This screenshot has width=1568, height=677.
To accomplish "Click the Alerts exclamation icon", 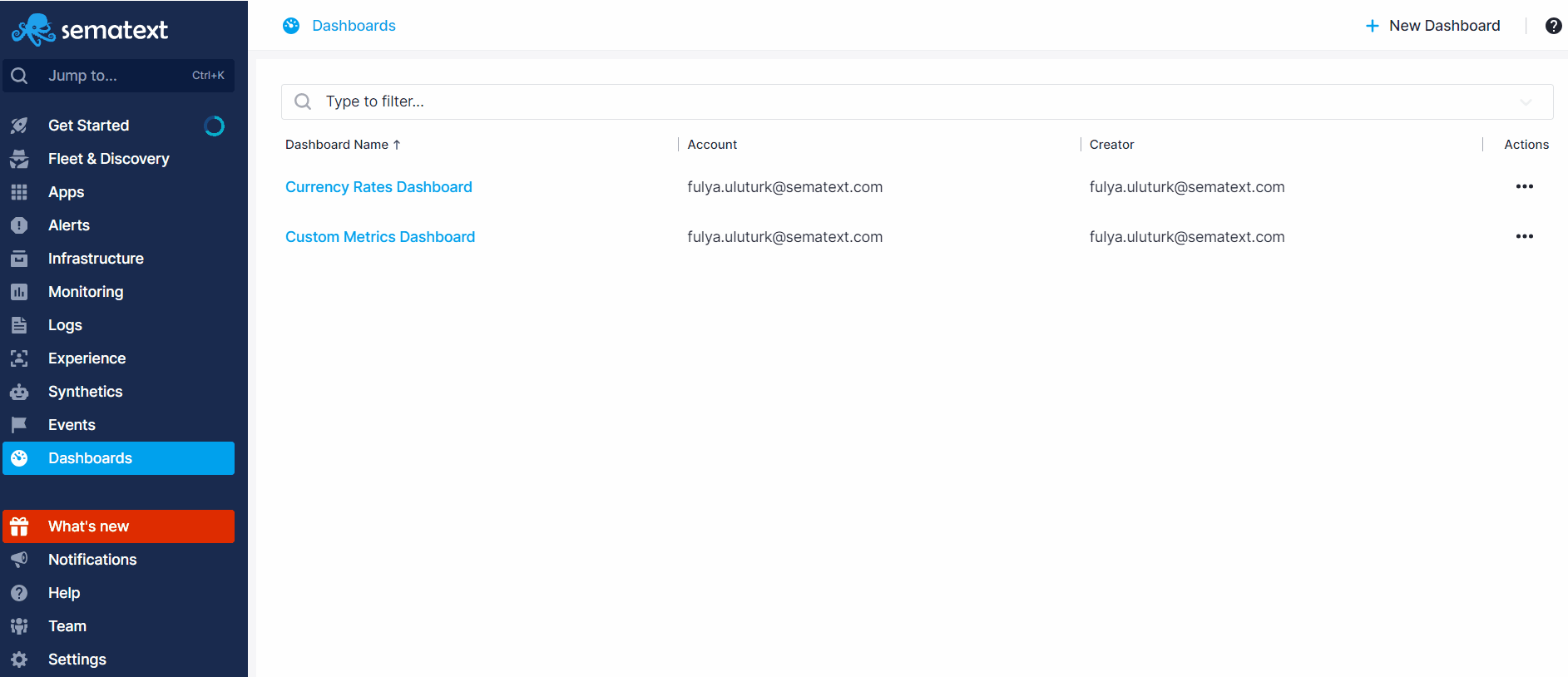I will 19,225.
